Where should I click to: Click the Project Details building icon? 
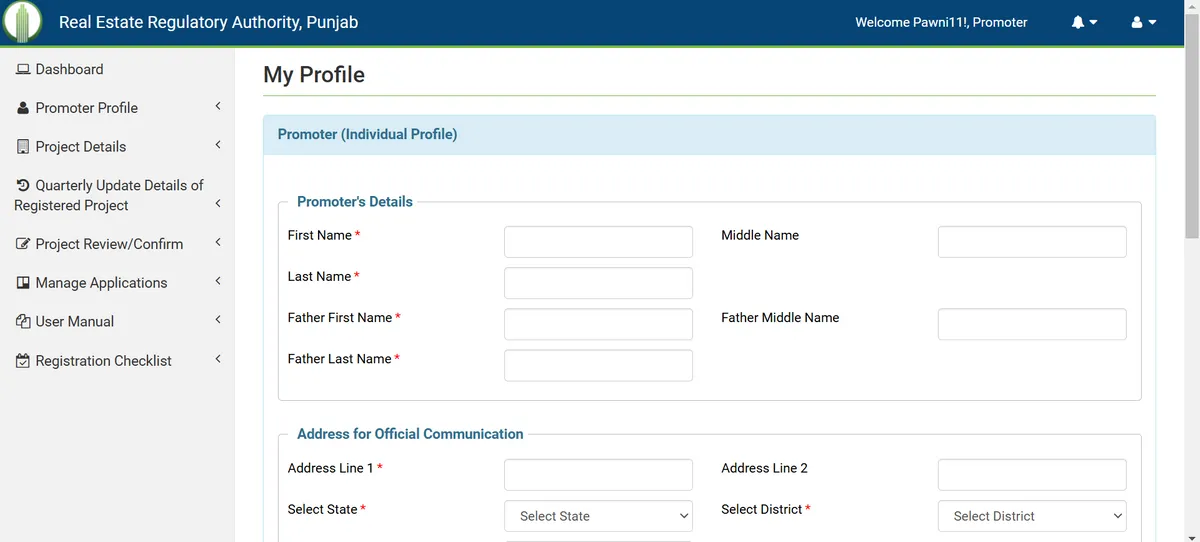click(23, 147)
